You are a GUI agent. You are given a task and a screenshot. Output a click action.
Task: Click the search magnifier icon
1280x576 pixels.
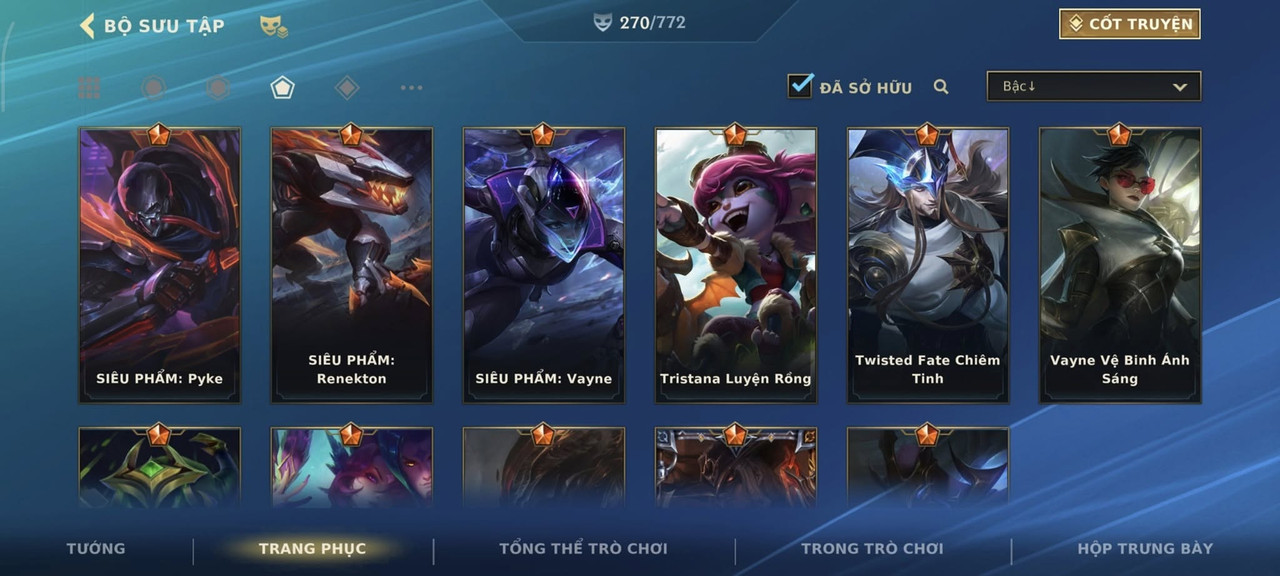(941, 87)
